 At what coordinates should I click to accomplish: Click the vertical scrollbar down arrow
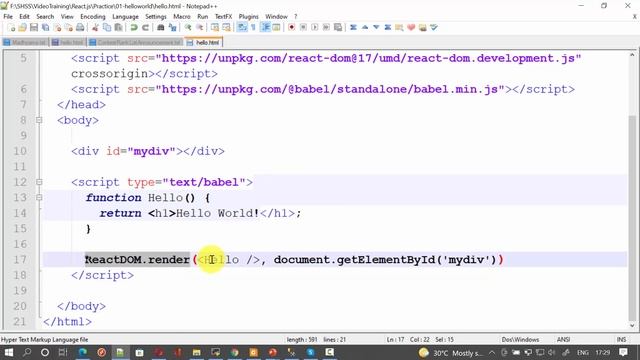632,326
